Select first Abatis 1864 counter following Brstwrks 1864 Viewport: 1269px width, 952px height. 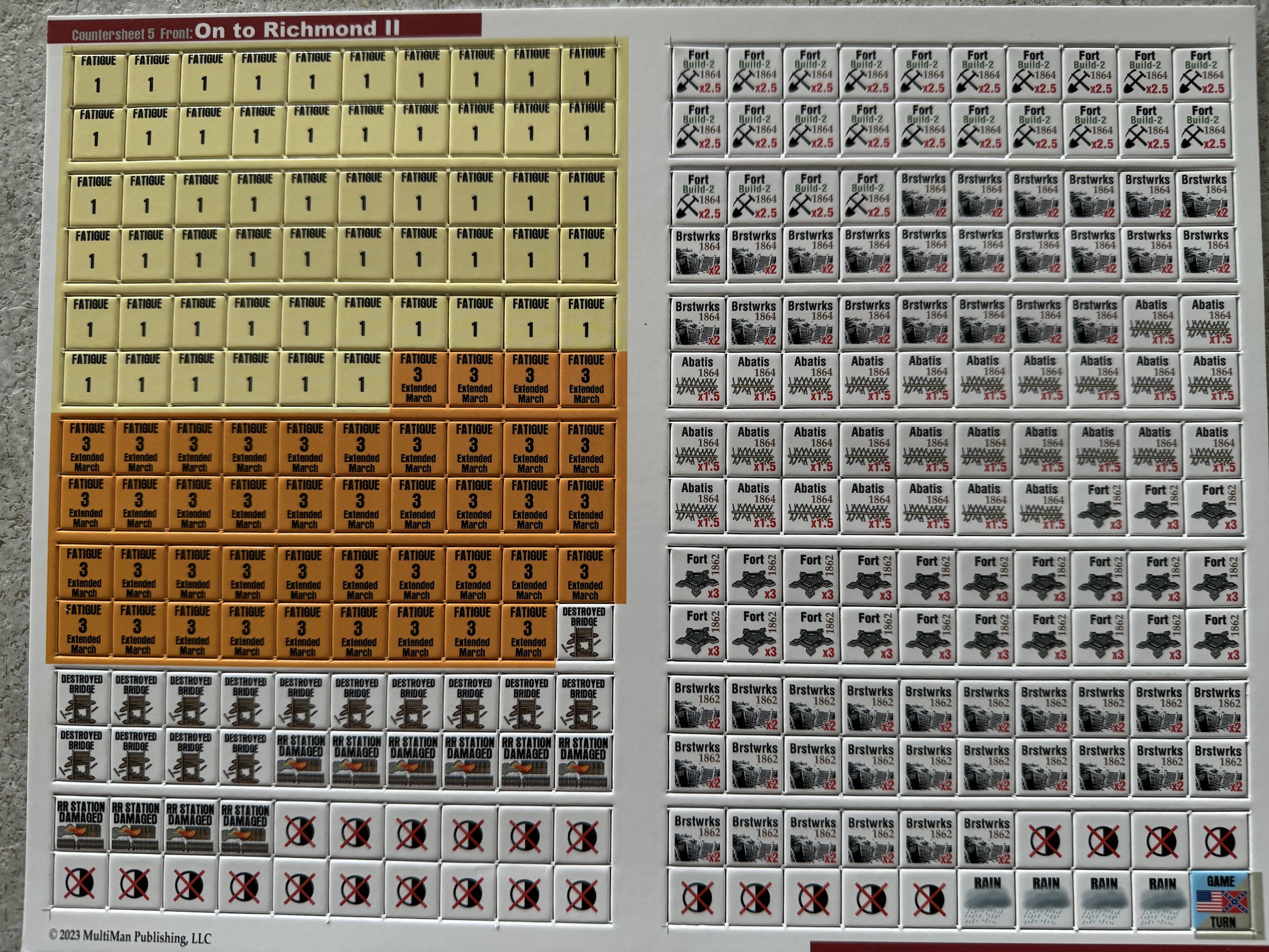tap(1151, 323)
